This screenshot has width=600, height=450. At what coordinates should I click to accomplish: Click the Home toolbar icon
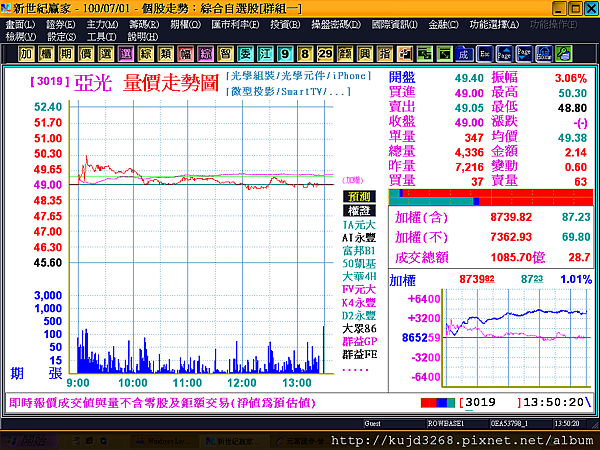[x=544, y=54]
